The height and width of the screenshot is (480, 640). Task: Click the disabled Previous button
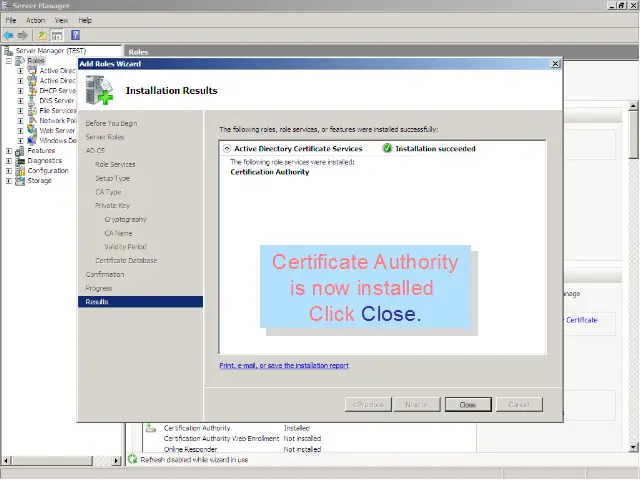(x=368, y=404)
